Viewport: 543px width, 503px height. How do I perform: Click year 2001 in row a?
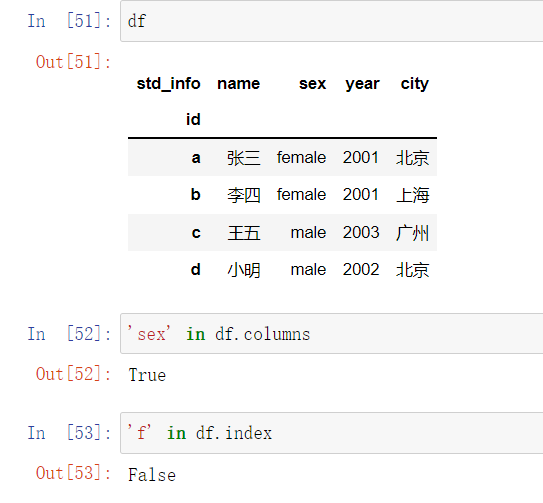click(361, 158)
